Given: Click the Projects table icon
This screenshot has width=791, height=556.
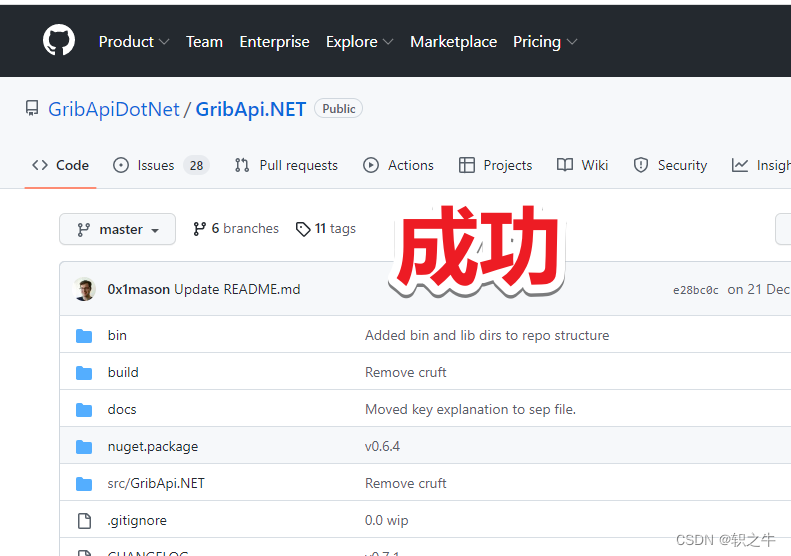Looking at the screenshot, I should pos(467,165).
